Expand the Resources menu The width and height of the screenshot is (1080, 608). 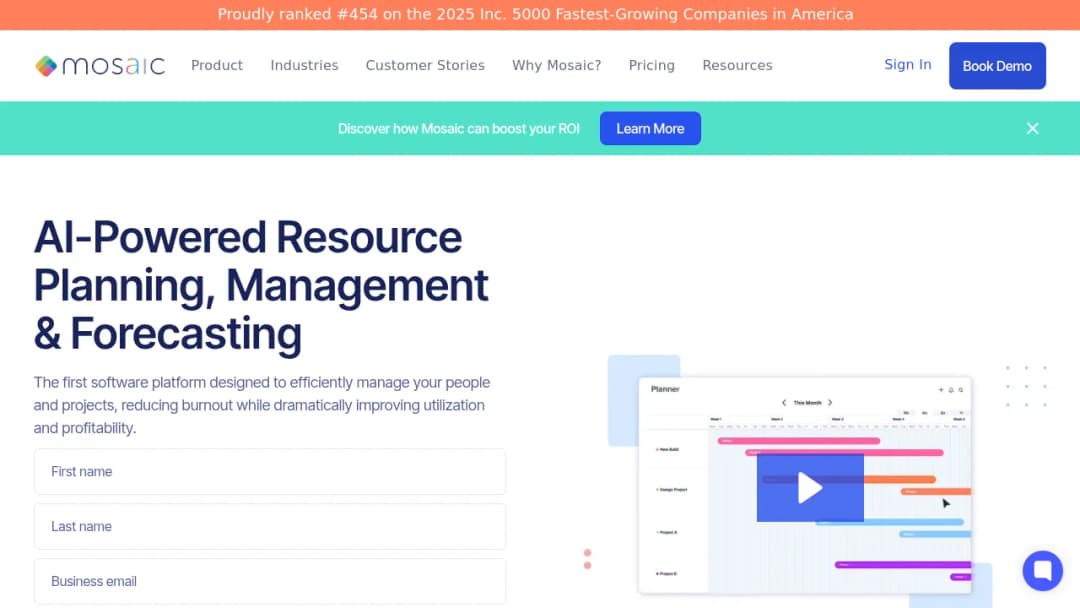click(x=737, y=65)
